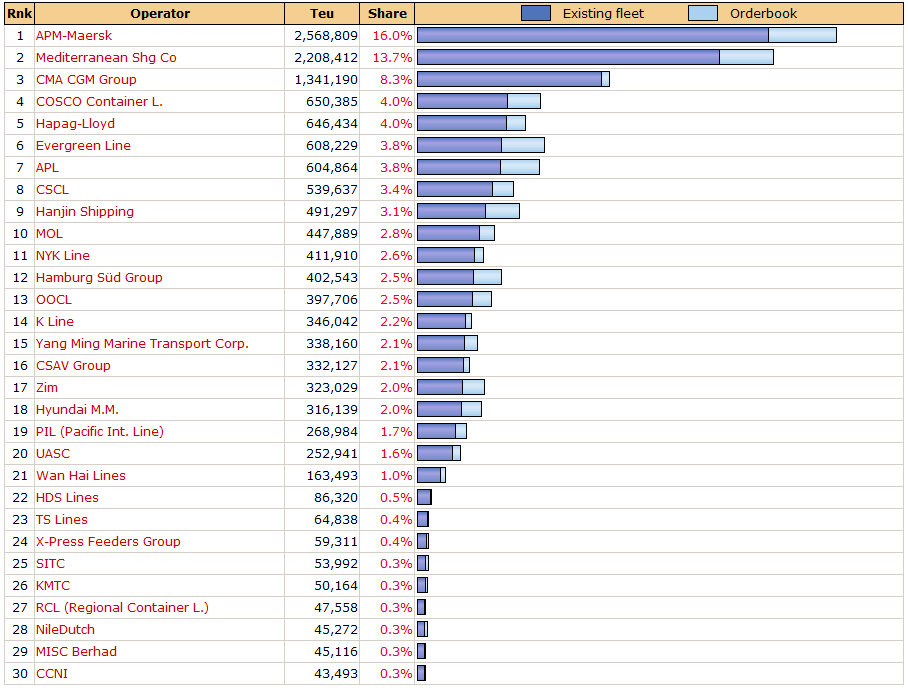
Task: Click the Rnk column header
Action: coord(19,13)
